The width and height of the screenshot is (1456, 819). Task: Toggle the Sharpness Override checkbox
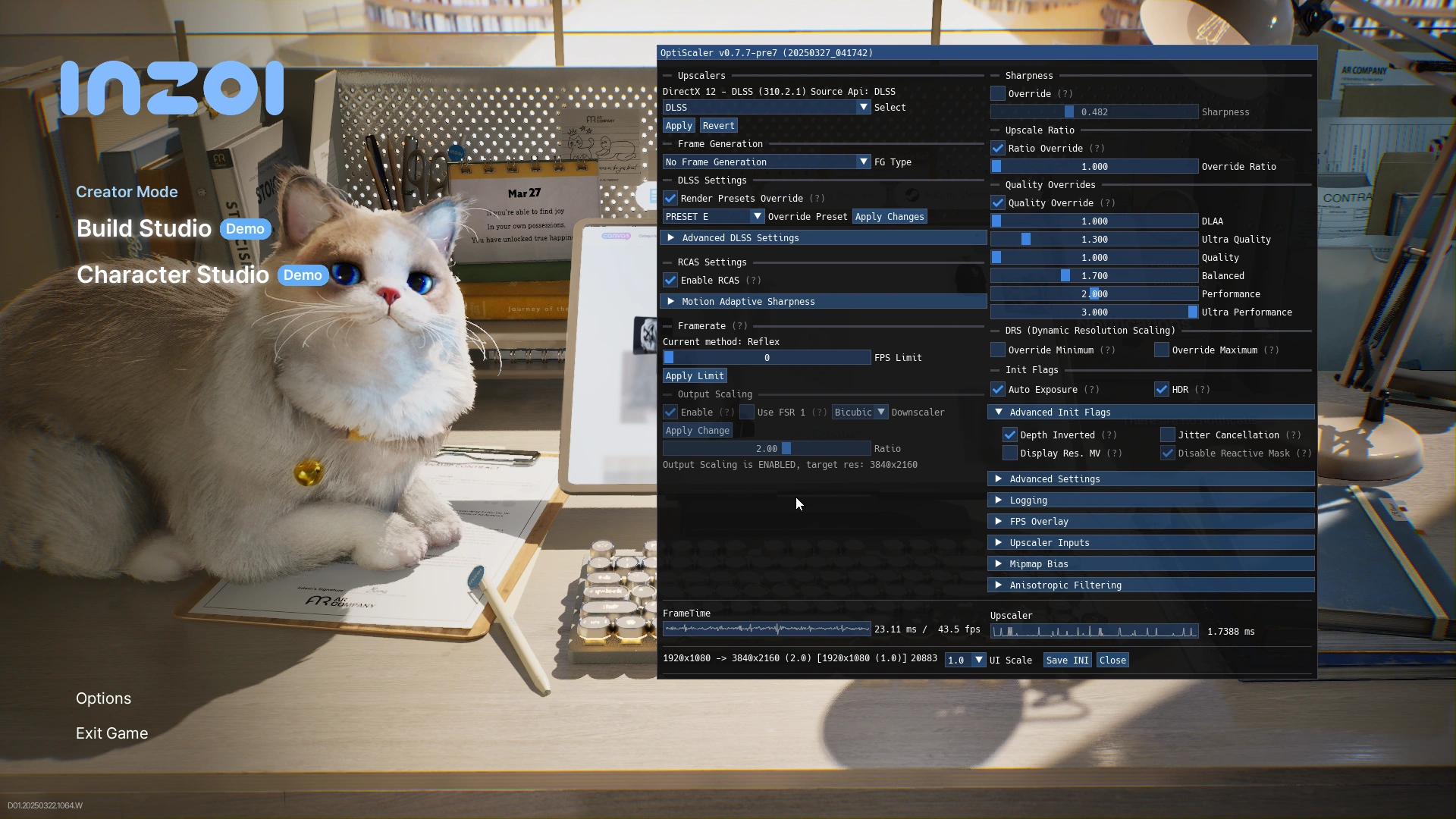click(x=998, y=94)
